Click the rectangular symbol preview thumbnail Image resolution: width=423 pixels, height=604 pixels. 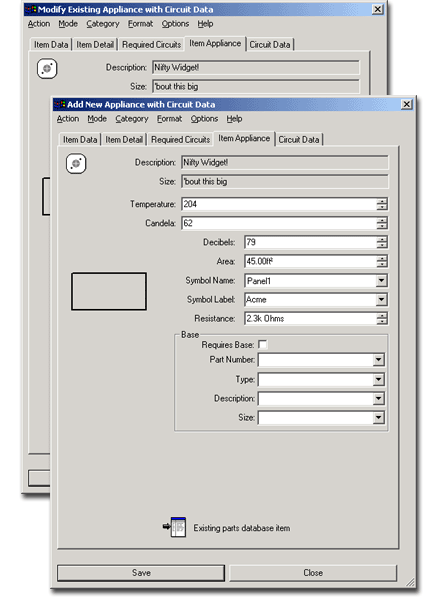tap(109, 291)
